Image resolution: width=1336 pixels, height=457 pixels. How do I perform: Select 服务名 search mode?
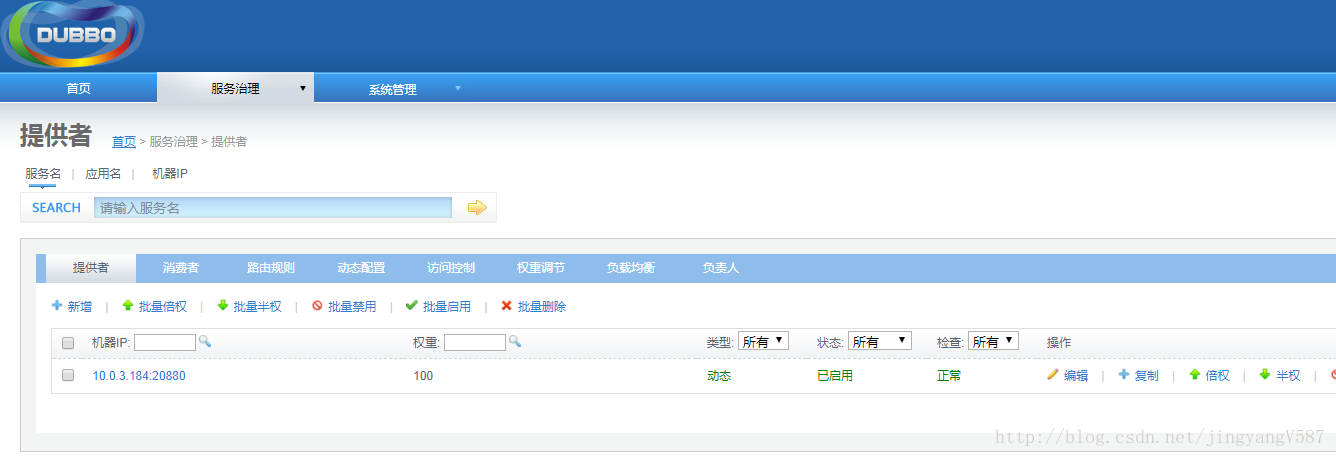click(43, 173)
